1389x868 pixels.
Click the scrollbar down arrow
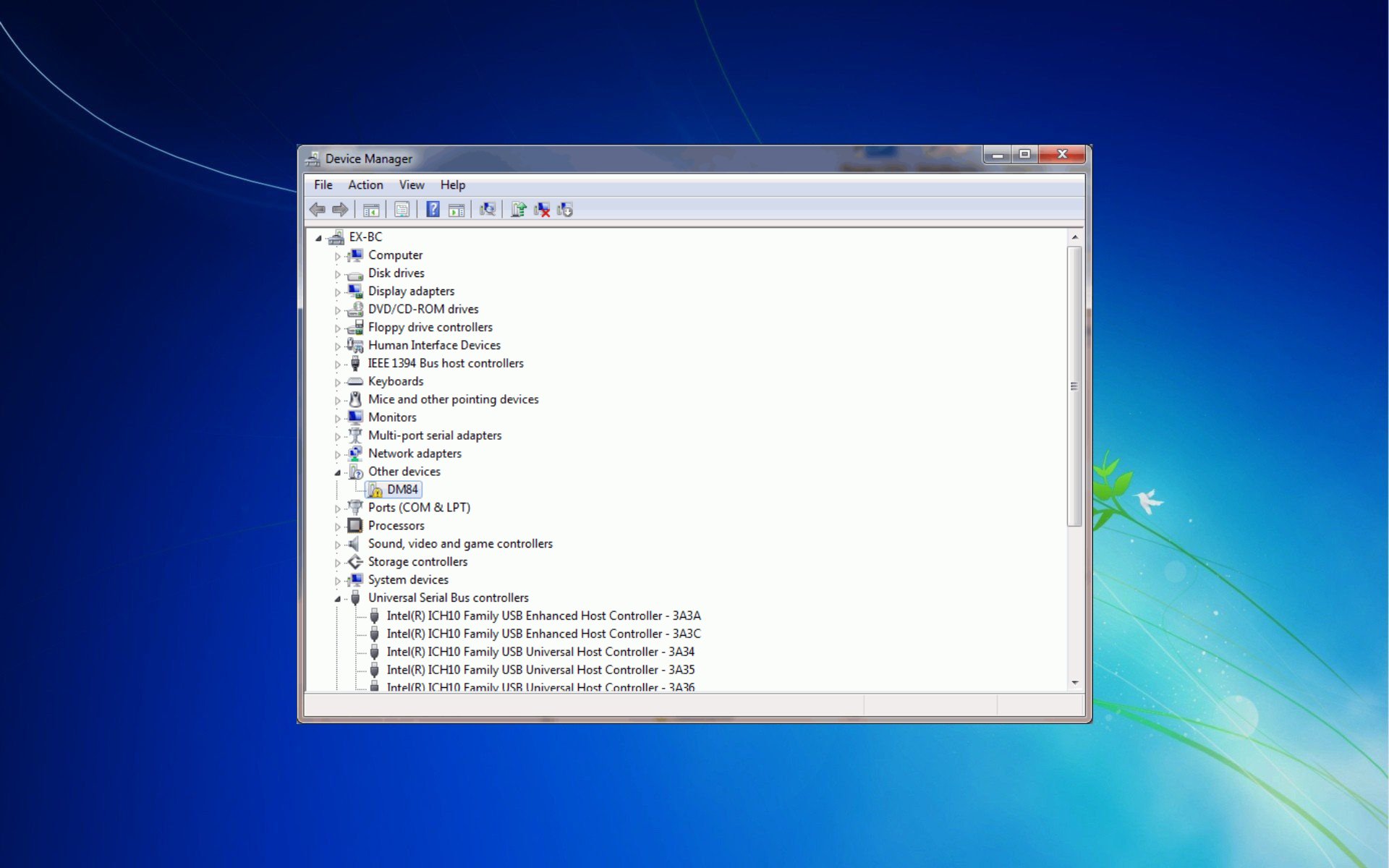tap(1075, 682)
